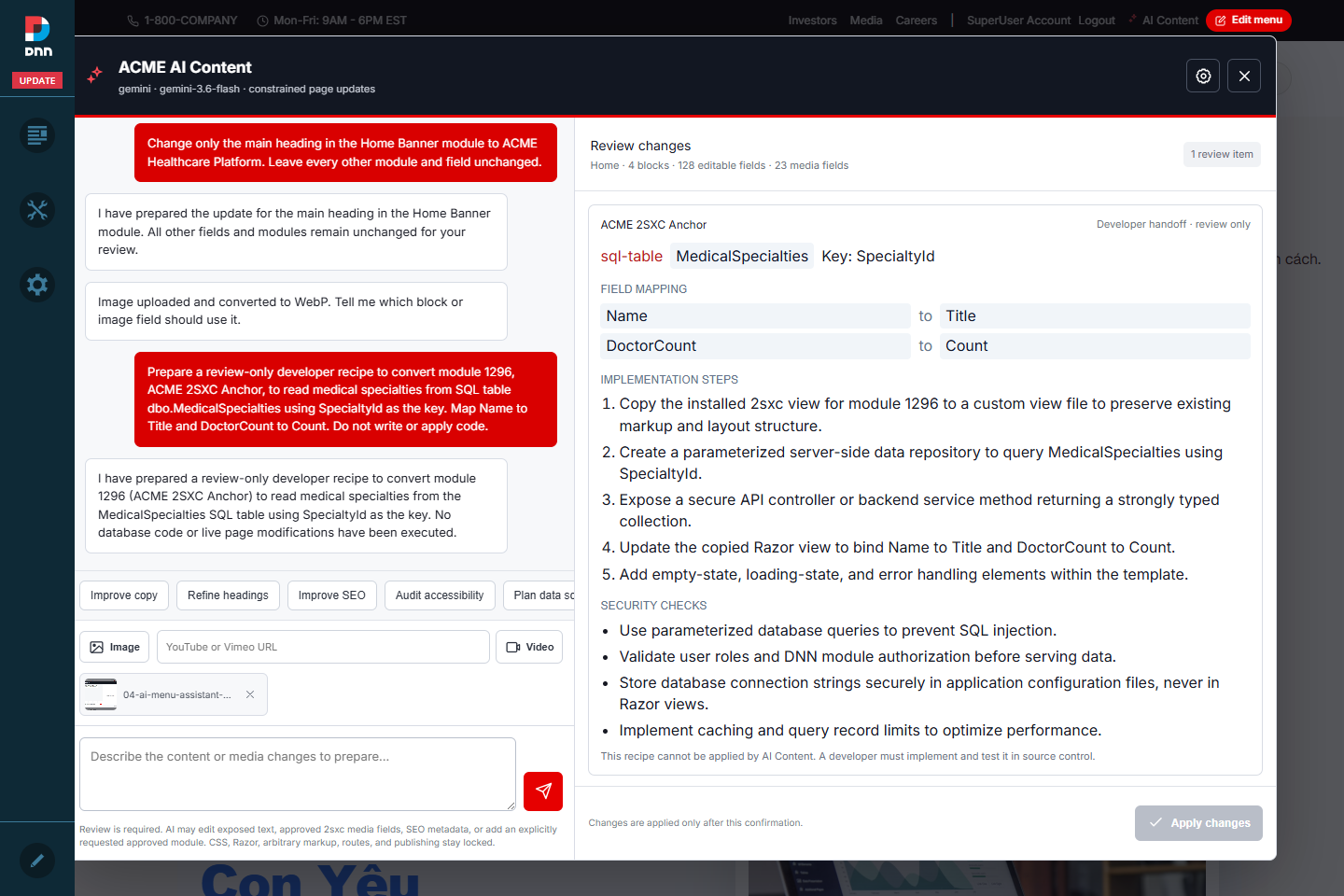Select the 'Image uploaded and converted to WebP' reply

click(x=296, y=311)
